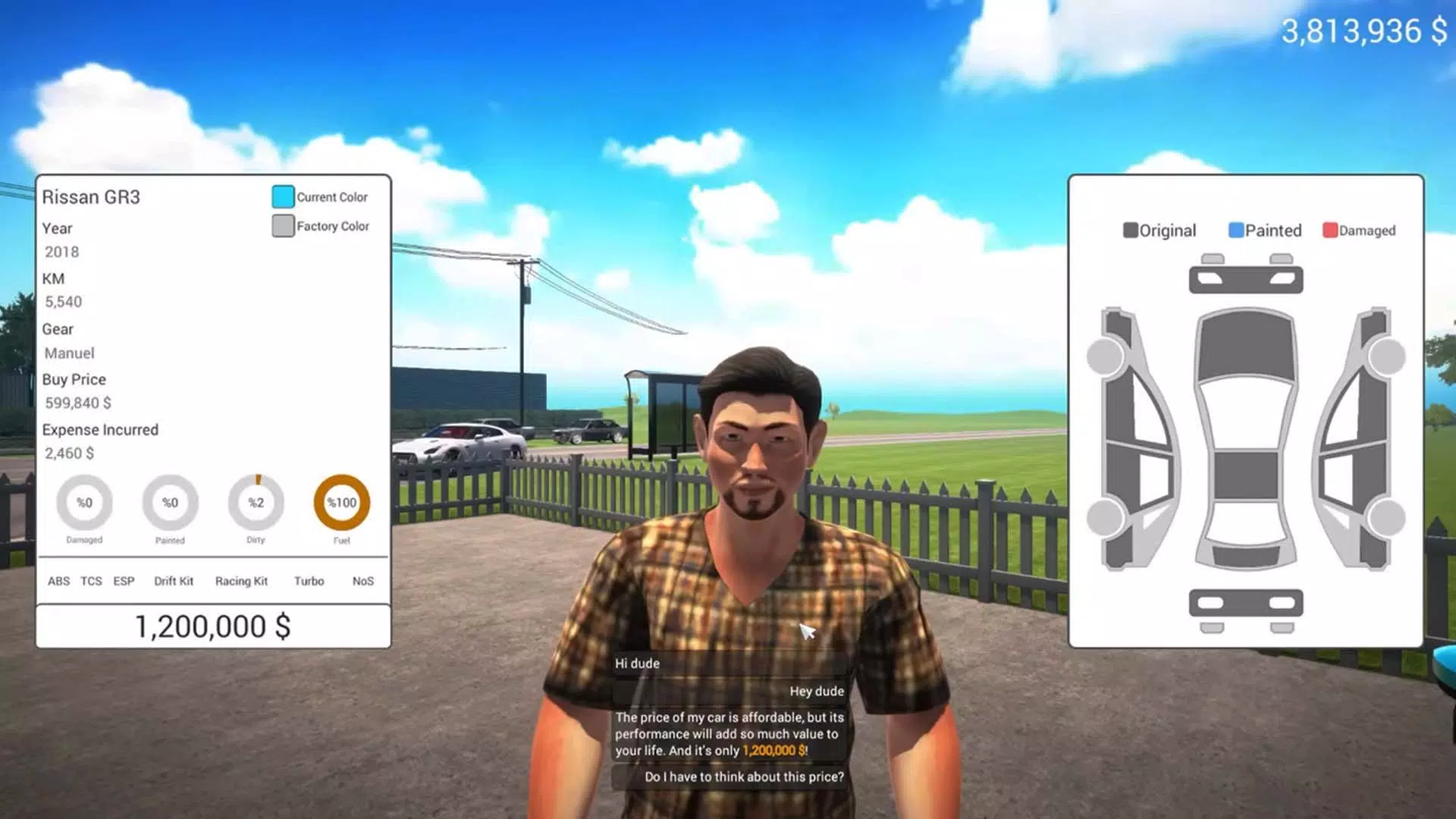The width and height of the screenshot is (1456, 819).
Task: Click the Damaged status indicator icon
Action: (84, 502)
